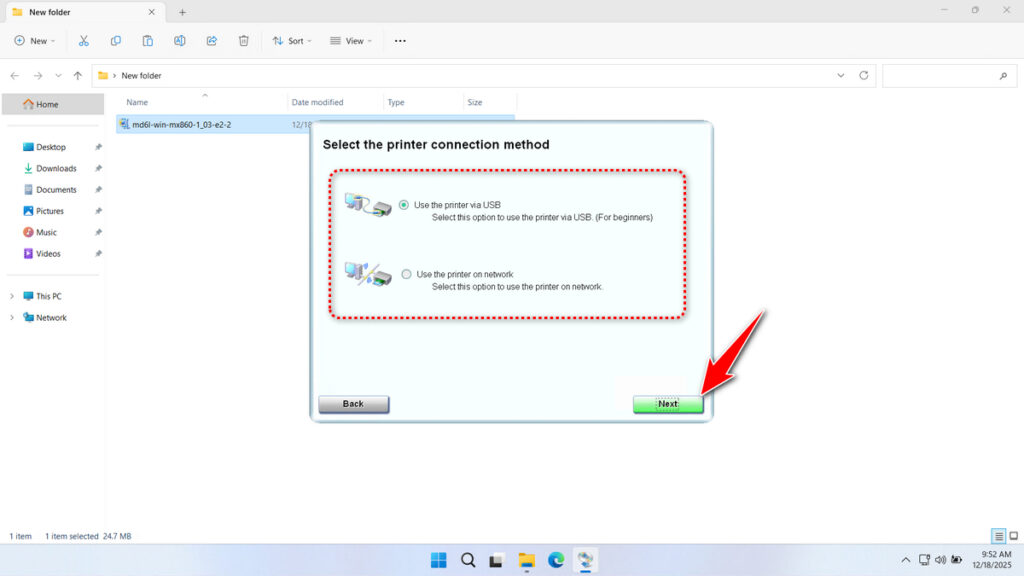Screen dimensions: 1024x576
Task: Click the Cut scissors icon in toolbar
Action: tap(84, 41)
